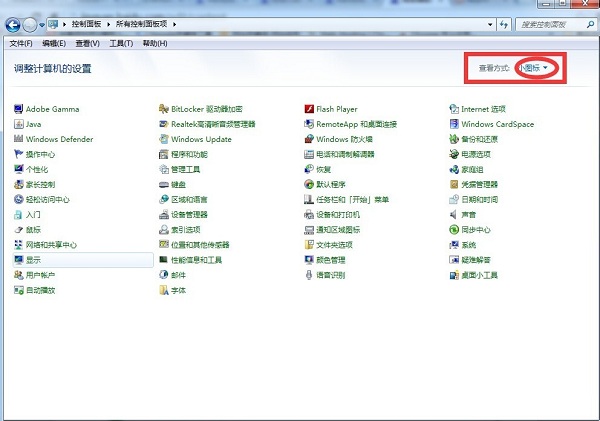
Task: Click the search magnifier icon
Action: click(x=590, y=24)
